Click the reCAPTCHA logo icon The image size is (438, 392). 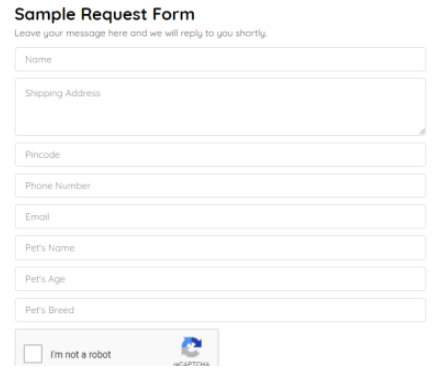click(191, 347)
